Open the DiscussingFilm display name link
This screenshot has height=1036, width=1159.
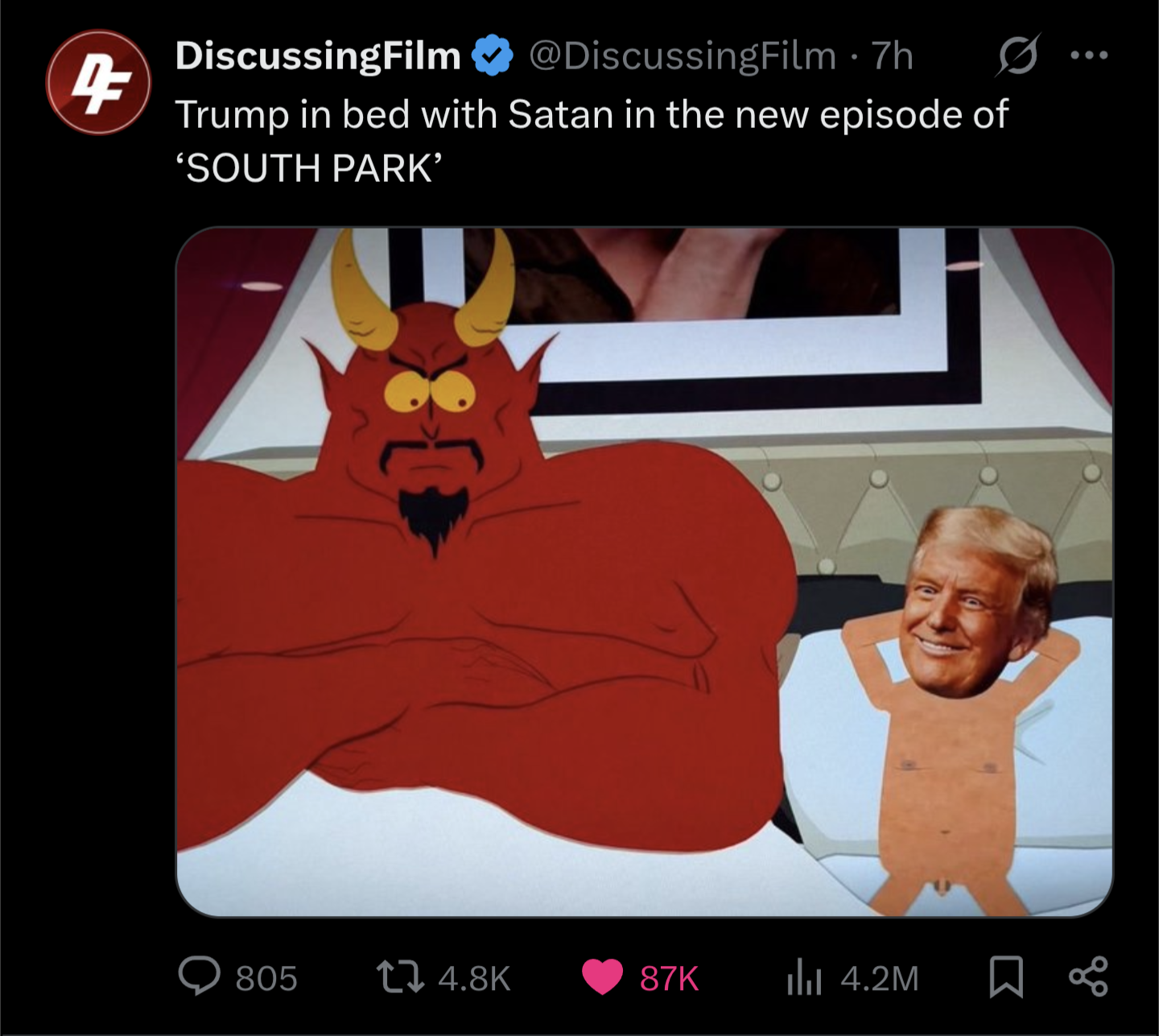318,56
